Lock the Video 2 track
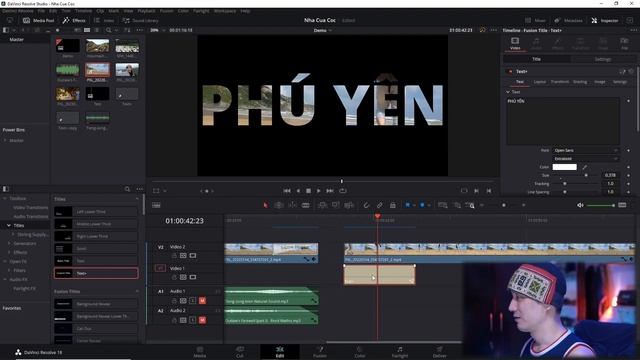The height and width of the screenshot is (360, 640). coord(174,256)
